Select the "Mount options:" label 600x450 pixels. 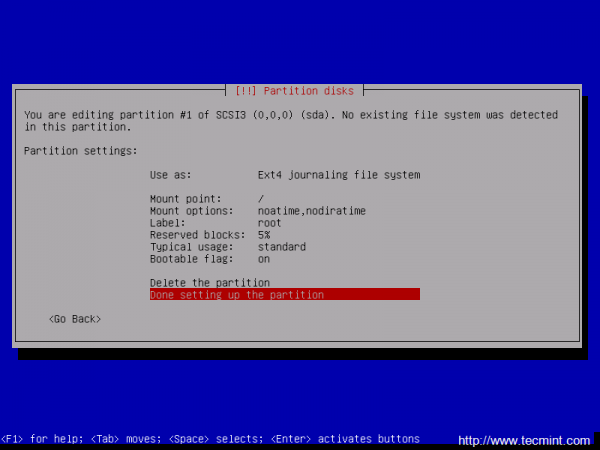click(x=191, y=211)
